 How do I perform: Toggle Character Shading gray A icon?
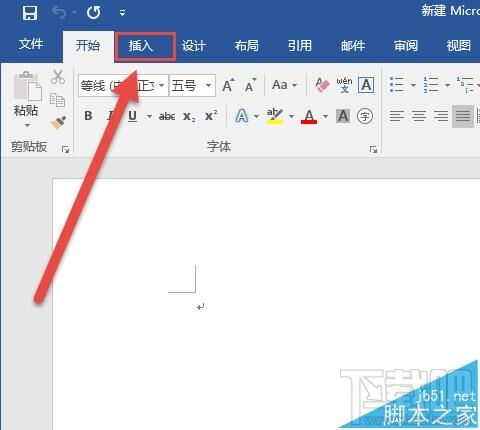(x=343, y=116)
